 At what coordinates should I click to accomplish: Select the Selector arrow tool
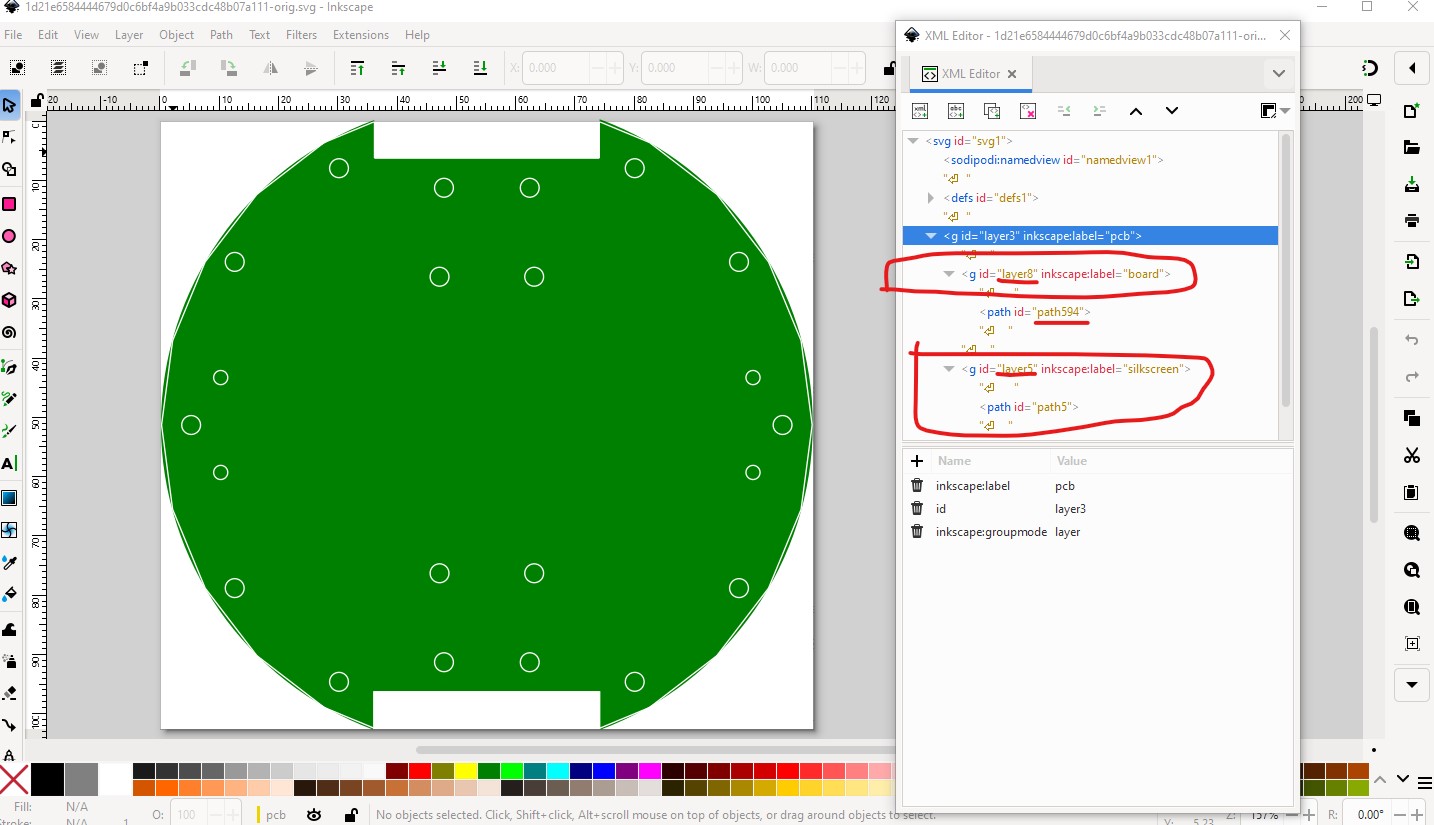coord(9,105)
